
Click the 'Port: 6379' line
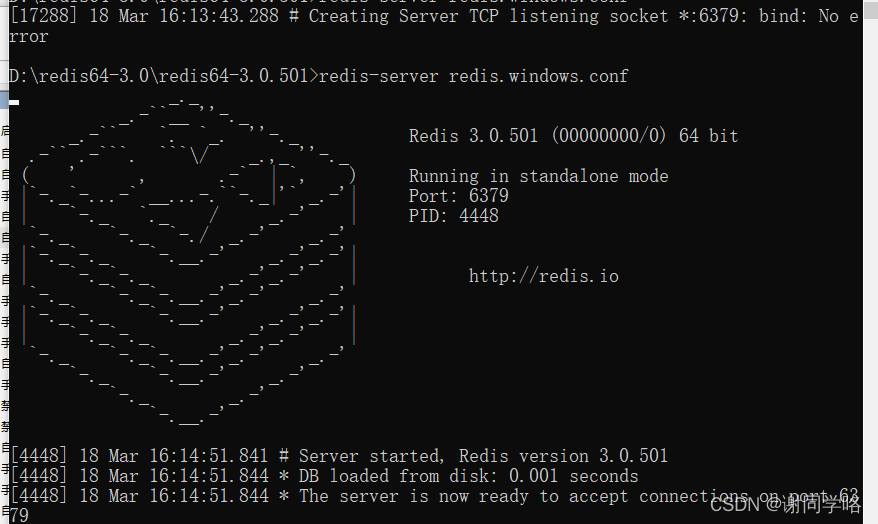(x=459, y=196)
